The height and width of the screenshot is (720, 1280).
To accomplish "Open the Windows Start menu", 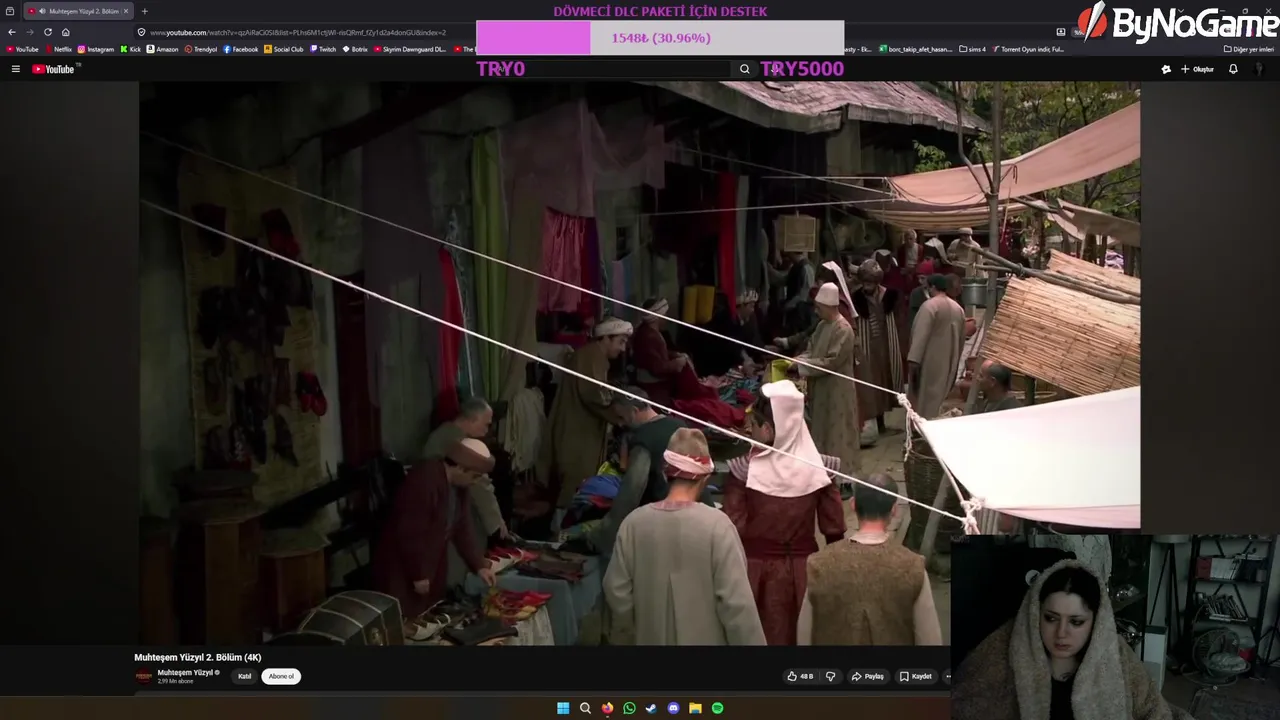I will [x=563, y=708].
